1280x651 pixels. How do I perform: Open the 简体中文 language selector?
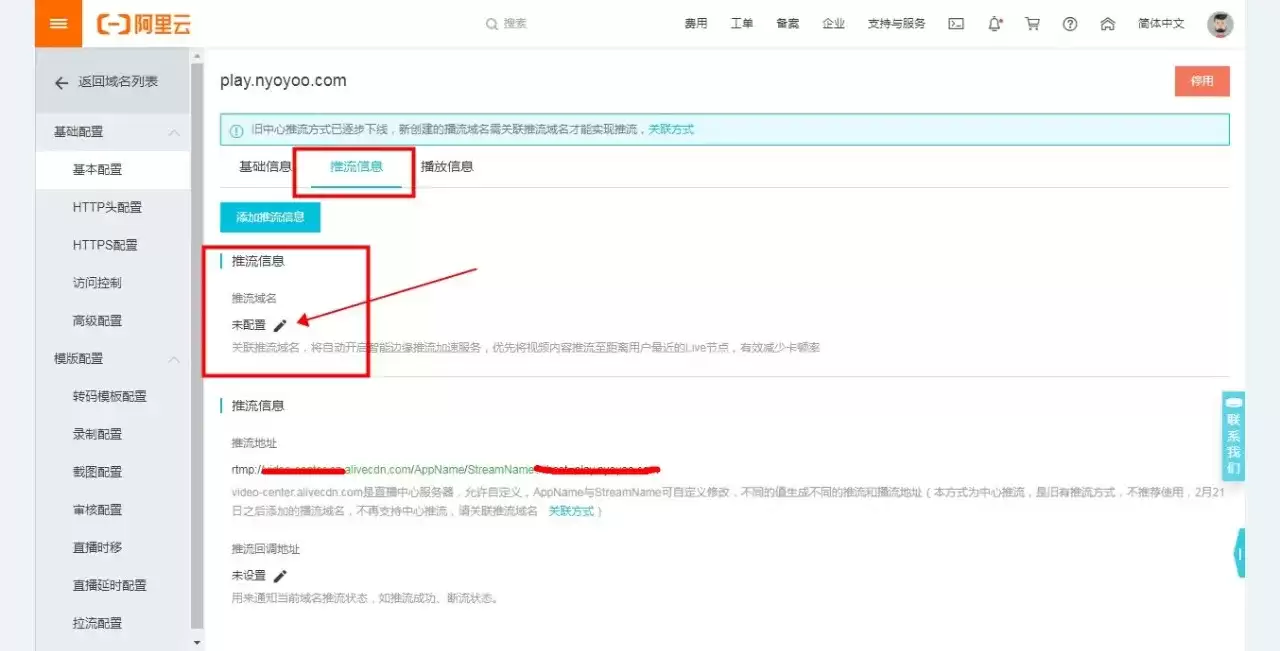1161,24
